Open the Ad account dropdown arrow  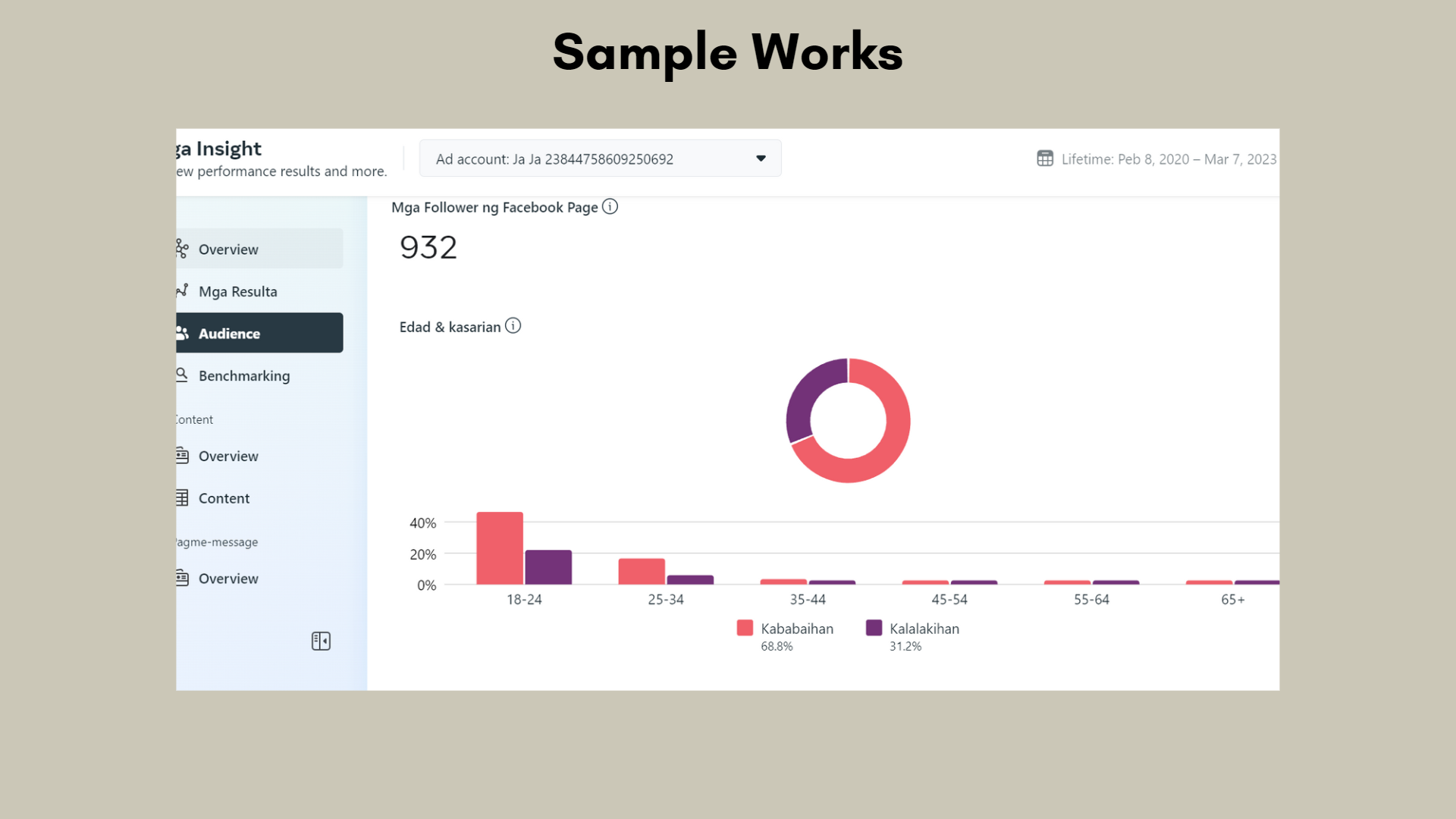pyautogui.click(x=761, y=158)
